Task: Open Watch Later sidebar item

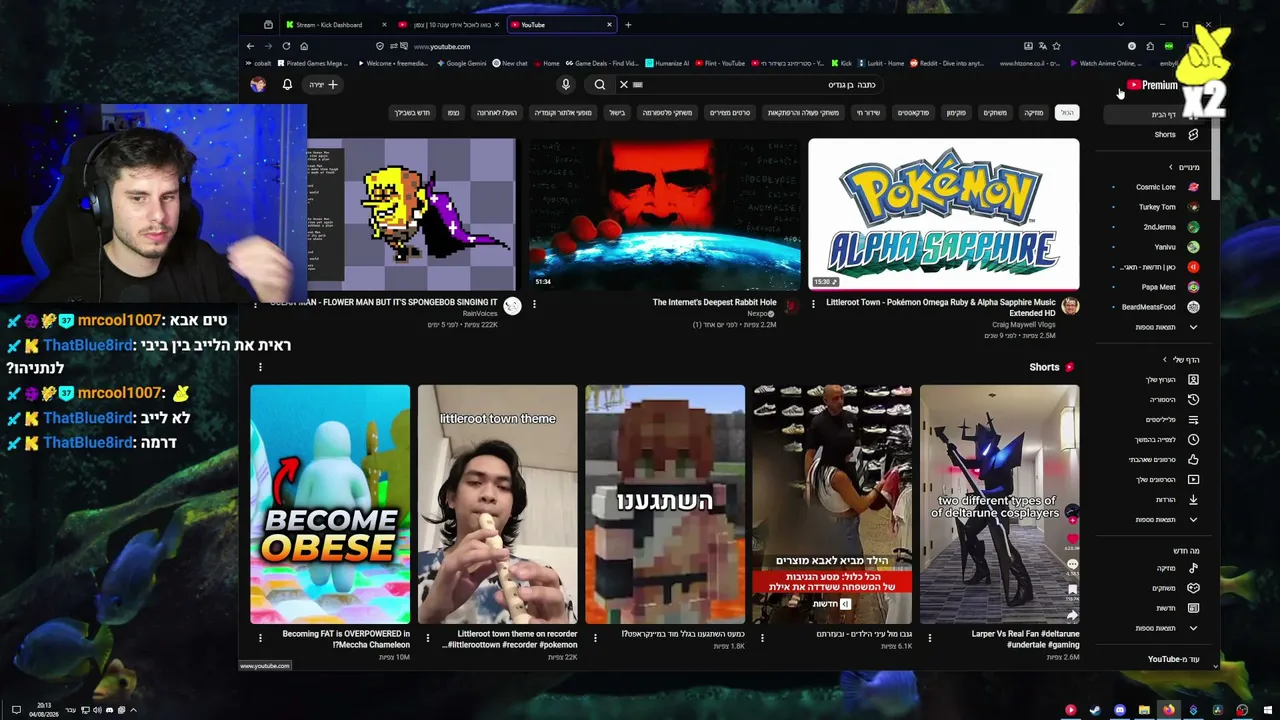Action: 1156,440
